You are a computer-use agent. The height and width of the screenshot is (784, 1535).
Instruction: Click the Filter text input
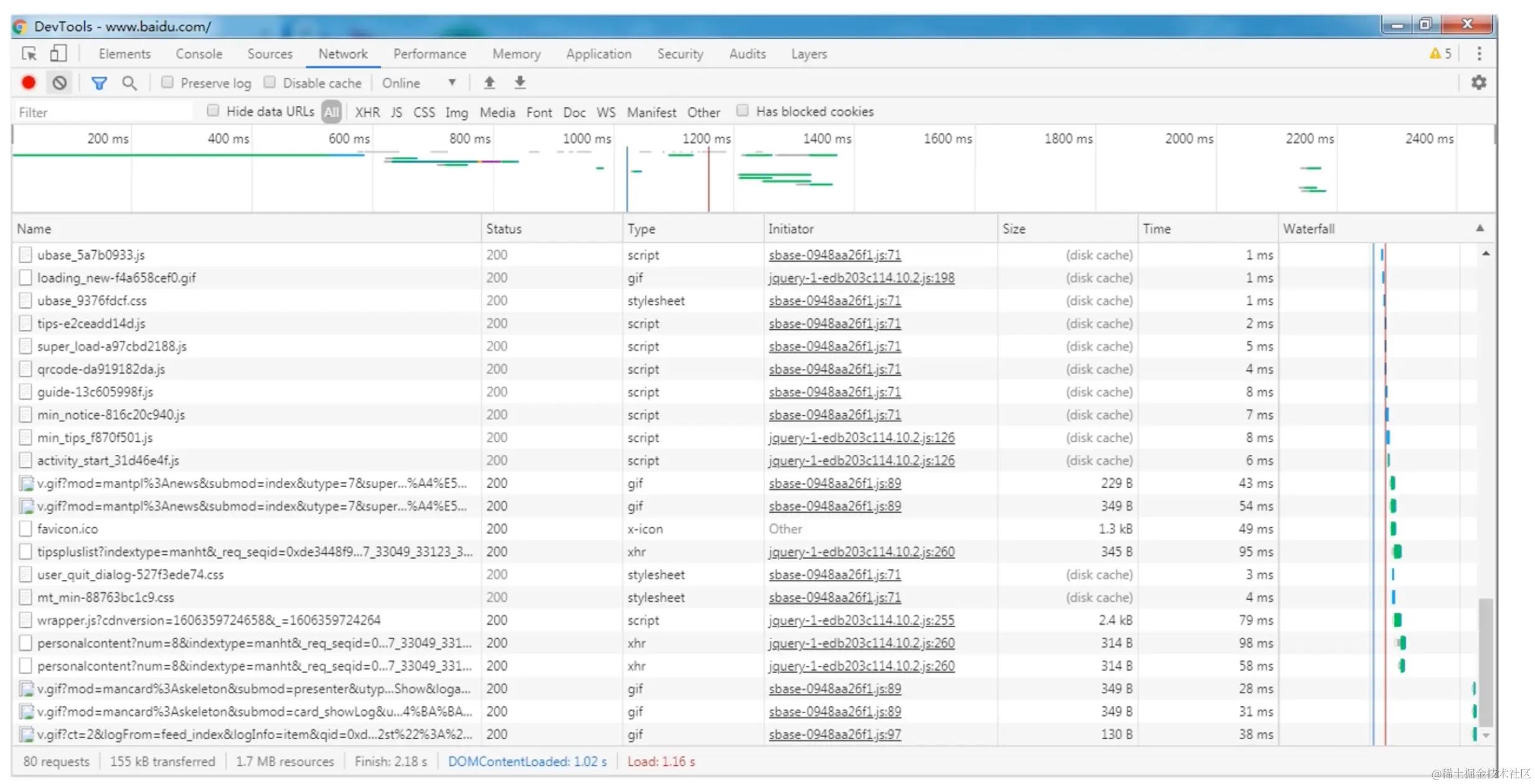coord(103,112)
